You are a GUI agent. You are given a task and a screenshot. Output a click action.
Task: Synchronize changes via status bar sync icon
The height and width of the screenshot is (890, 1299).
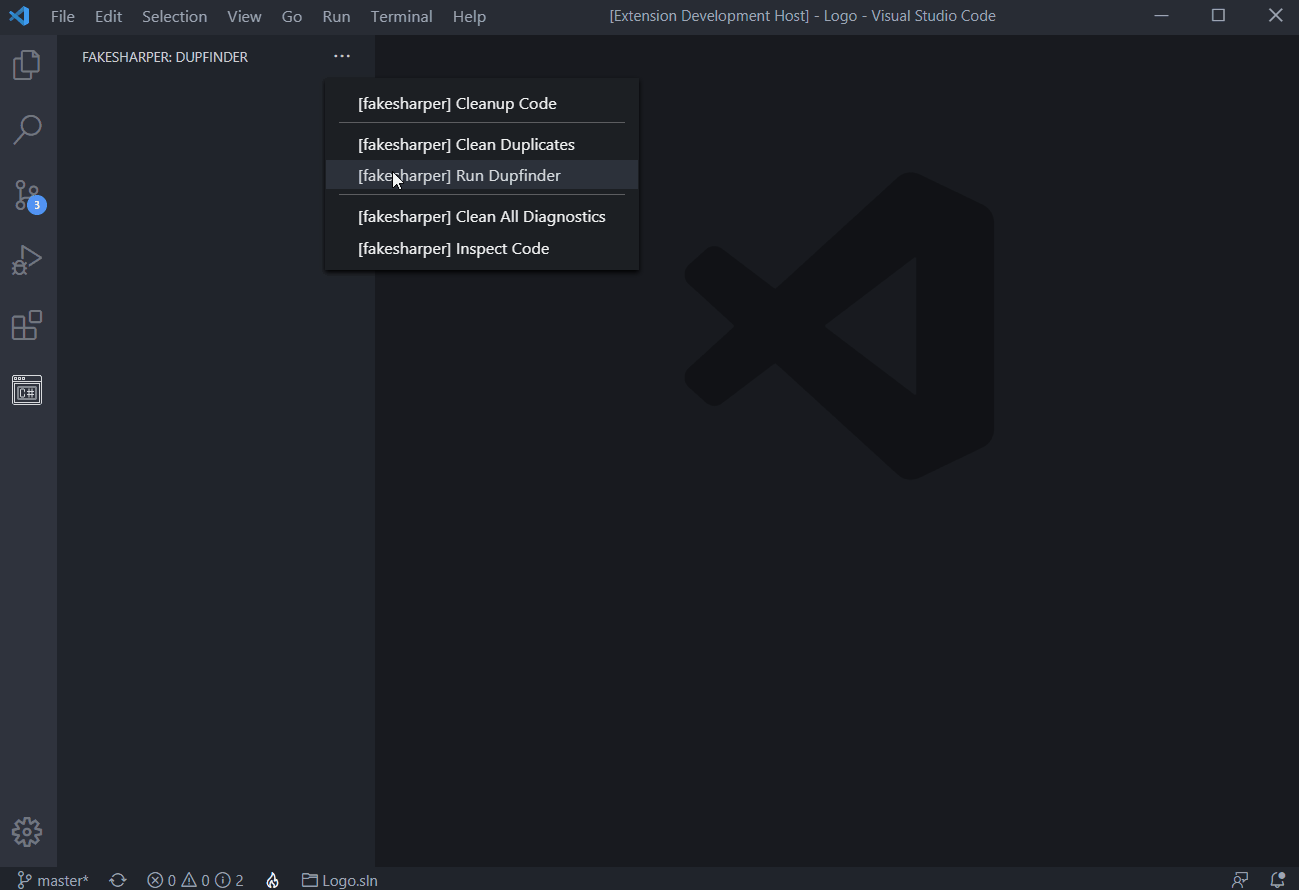[x=118, y=880]
